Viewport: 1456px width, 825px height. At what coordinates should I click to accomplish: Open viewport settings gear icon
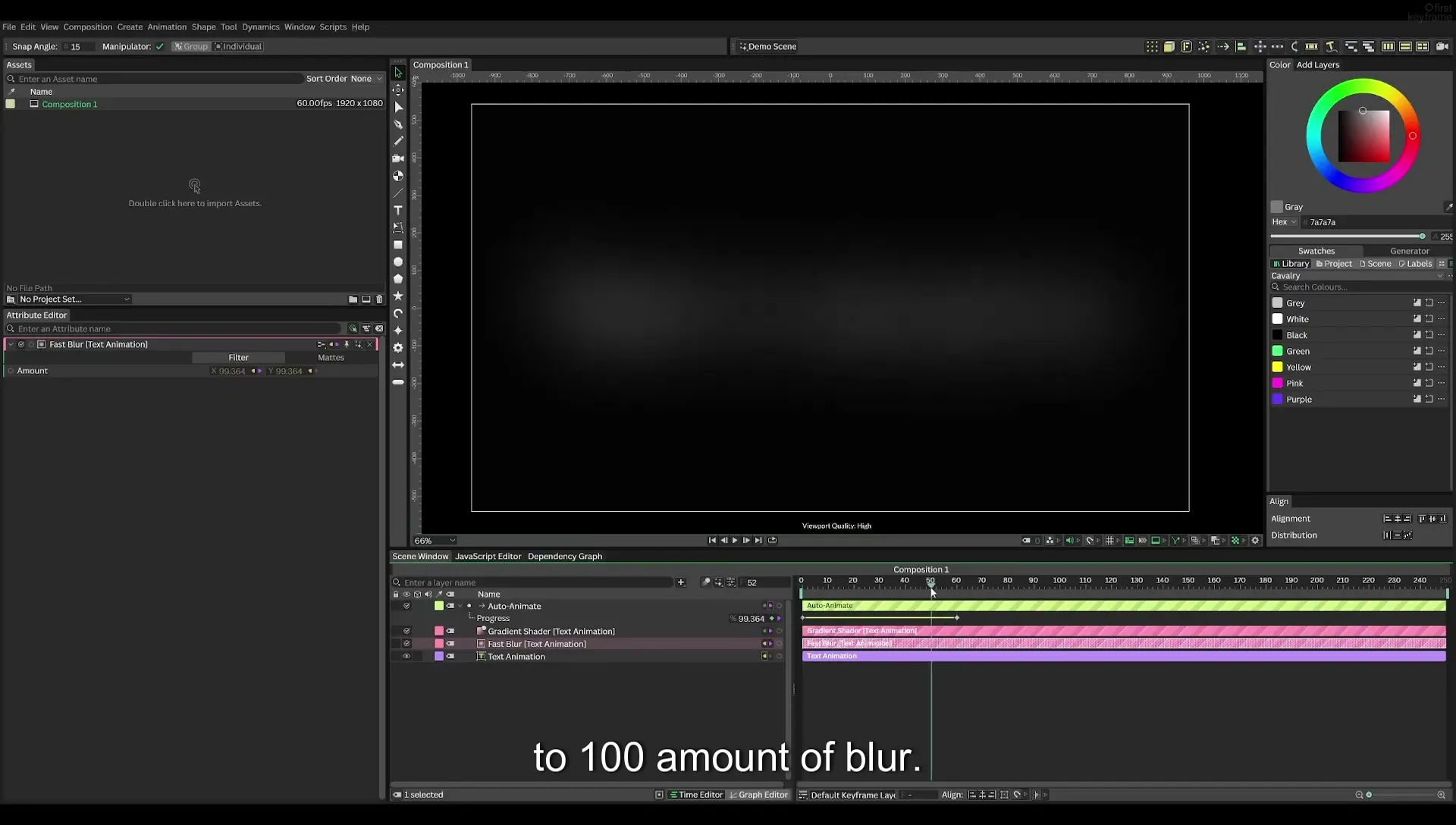point(1255,541)
